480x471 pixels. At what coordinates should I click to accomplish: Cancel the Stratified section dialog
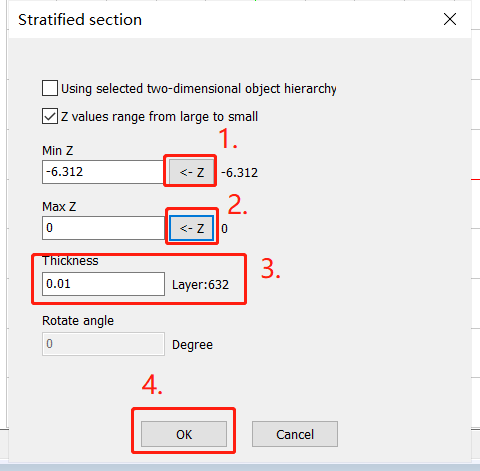[x=295, y=434]
